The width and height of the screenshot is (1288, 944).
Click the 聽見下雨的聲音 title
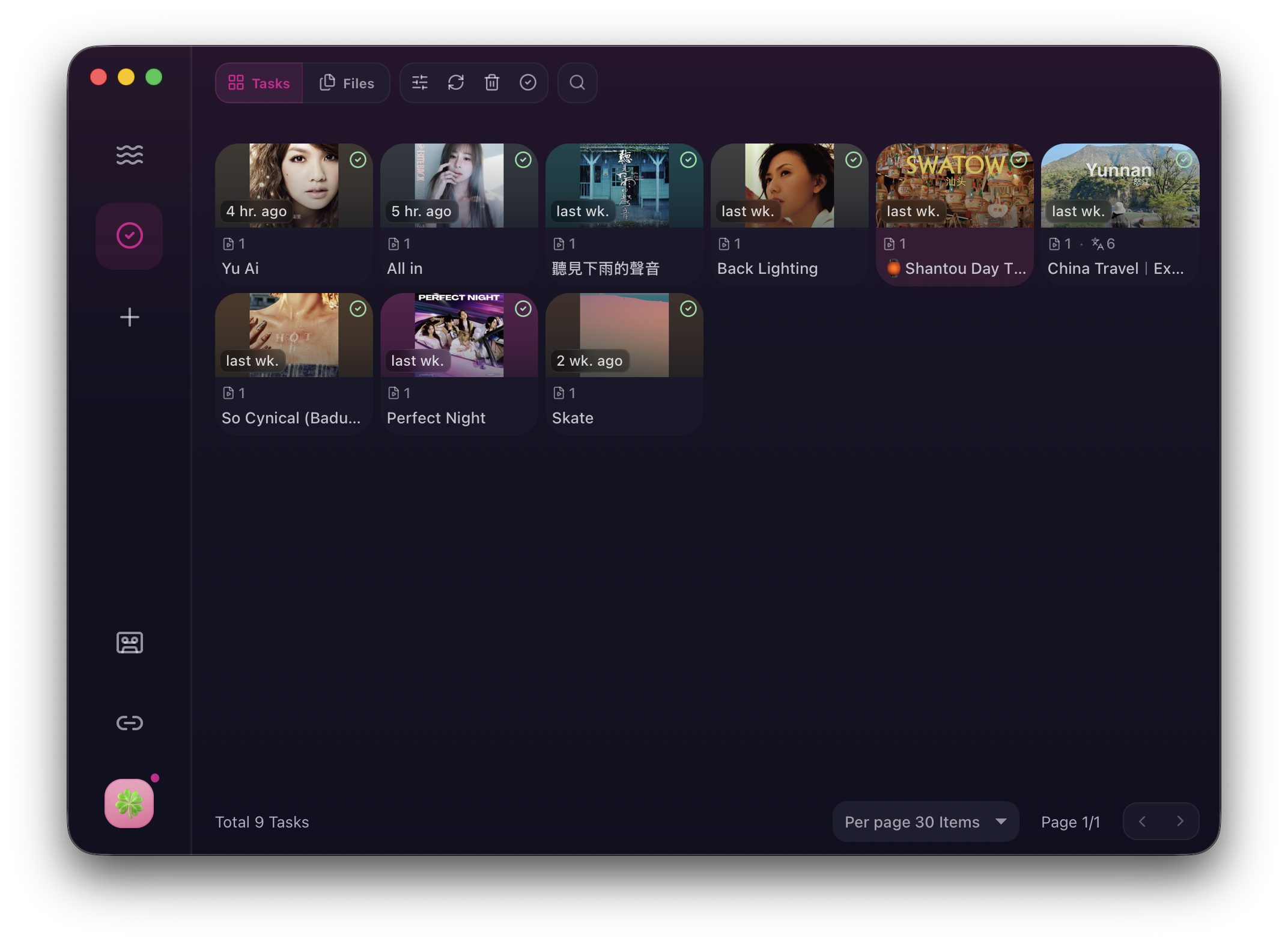[x=606, y=268]
